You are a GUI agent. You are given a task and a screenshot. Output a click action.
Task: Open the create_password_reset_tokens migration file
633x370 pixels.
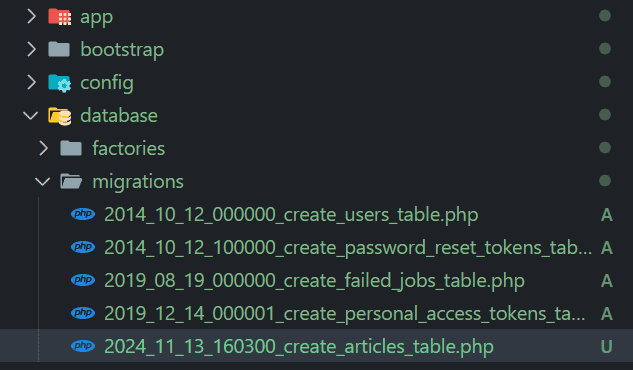[348, 247]
